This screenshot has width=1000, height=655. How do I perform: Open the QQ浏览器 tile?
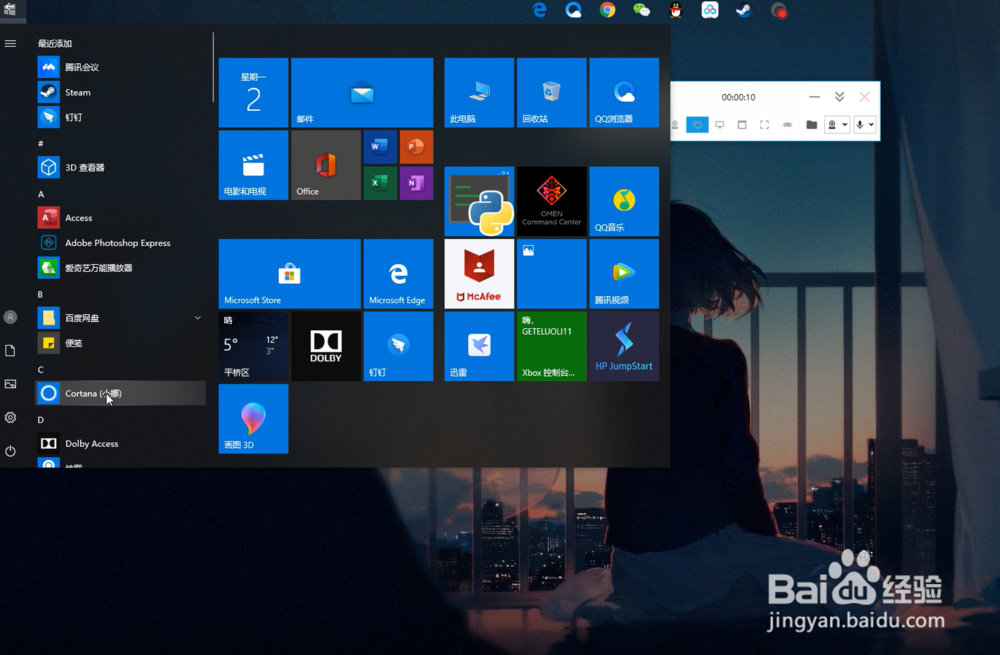tap(624, 92)
